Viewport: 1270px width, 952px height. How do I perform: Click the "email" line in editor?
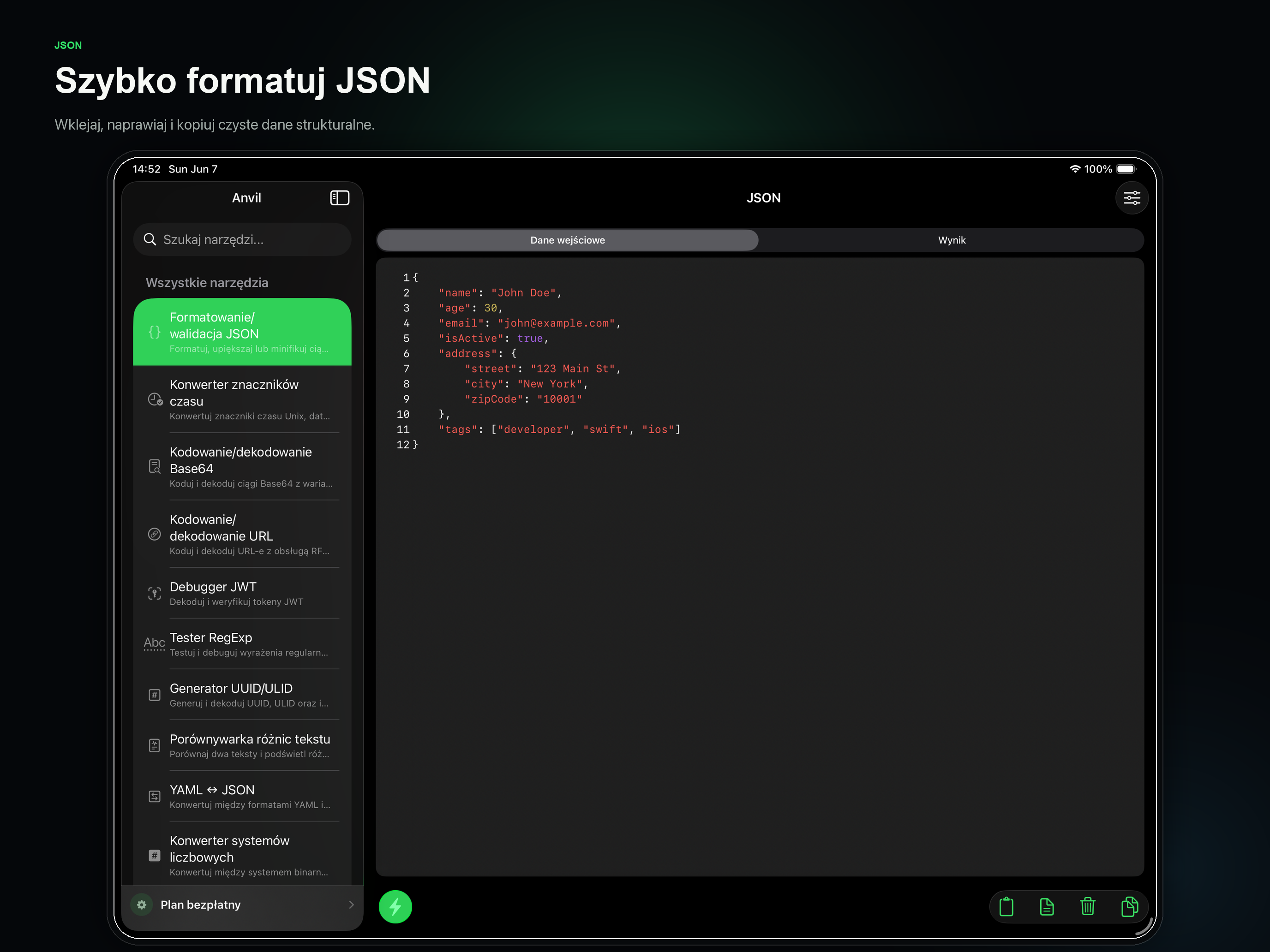click(x=529, y=323)
